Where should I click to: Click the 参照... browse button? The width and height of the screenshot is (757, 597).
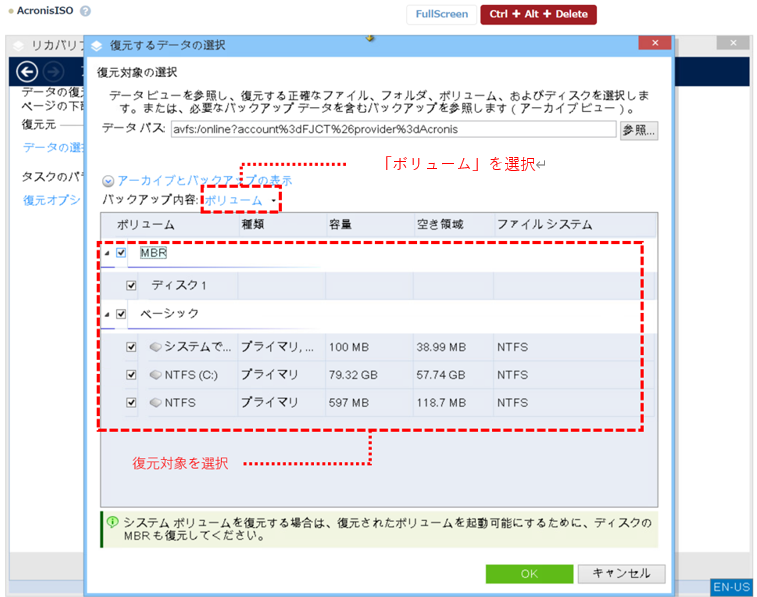638,130
